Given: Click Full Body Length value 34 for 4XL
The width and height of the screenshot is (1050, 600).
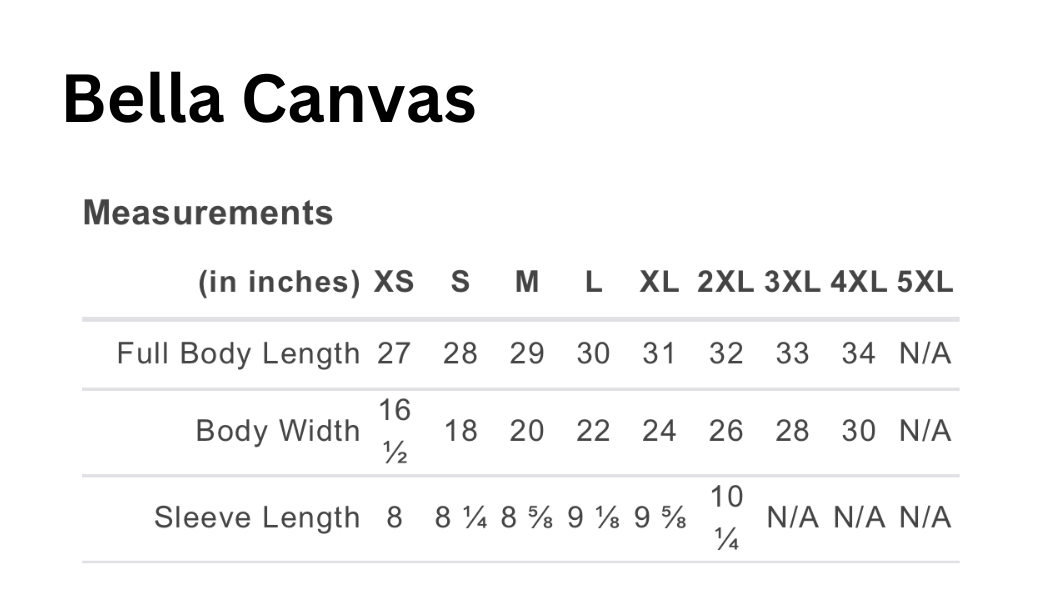Looking at the screenshot, I should tap(858, 353).
